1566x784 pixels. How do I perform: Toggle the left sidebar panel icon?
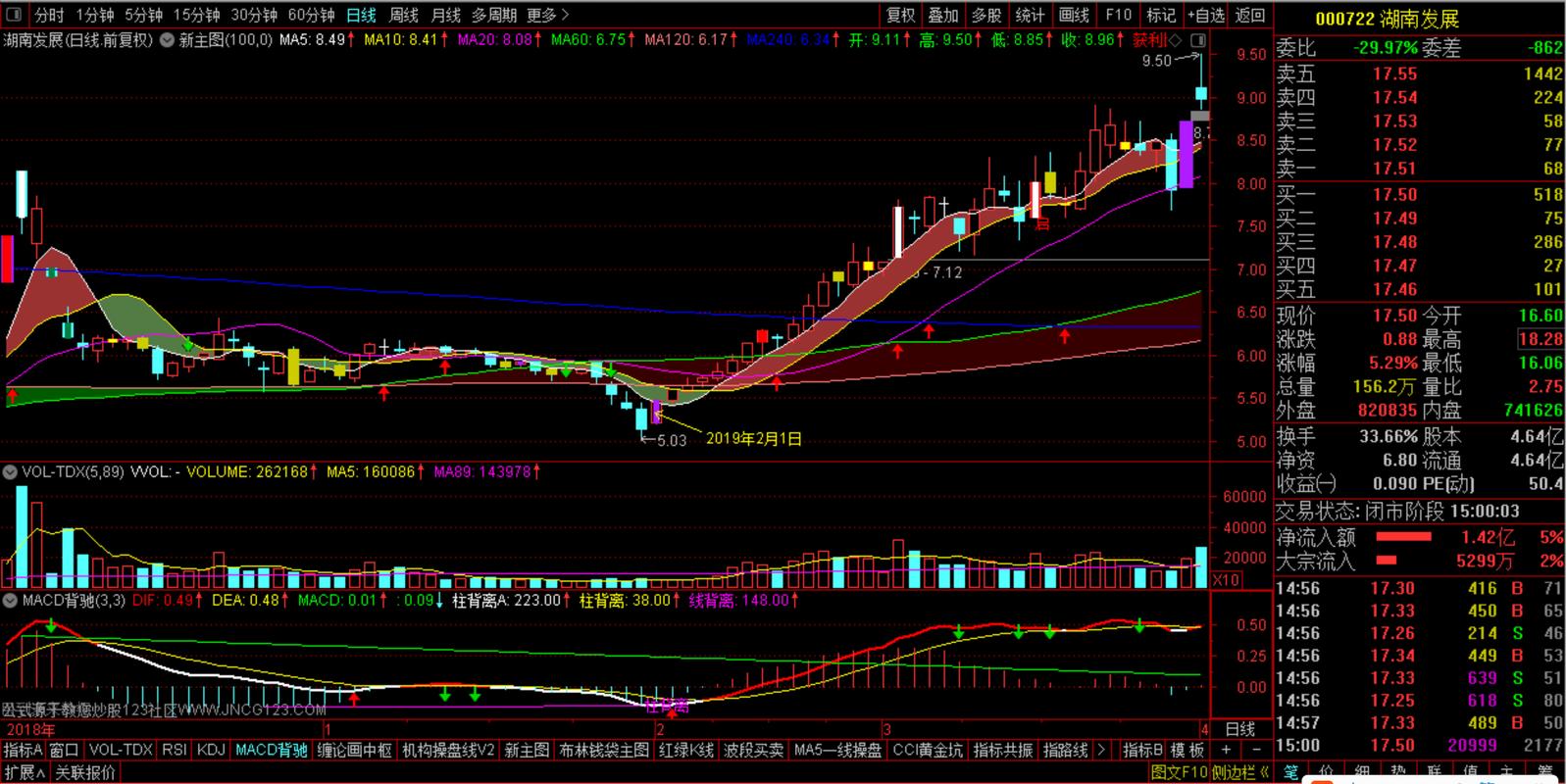coord(16,16)
